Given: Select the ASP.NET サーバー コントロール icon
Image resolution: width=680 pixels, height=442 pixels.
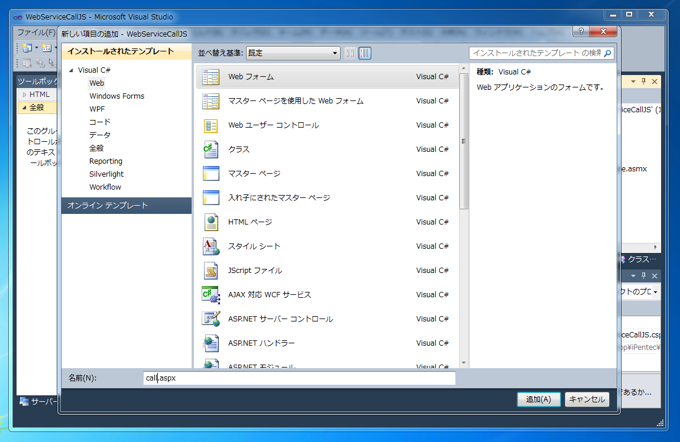Looking at the screenshot, I should point(211,319).
